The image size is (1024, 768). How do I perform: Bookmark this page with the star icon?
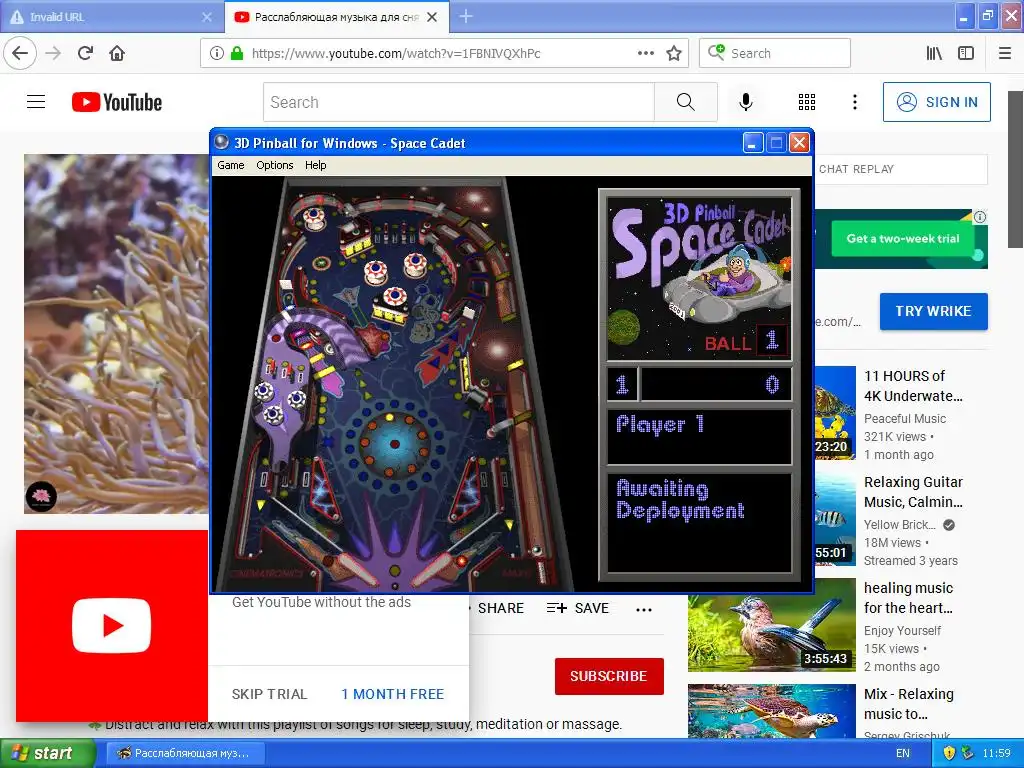(x=674, y=53)
